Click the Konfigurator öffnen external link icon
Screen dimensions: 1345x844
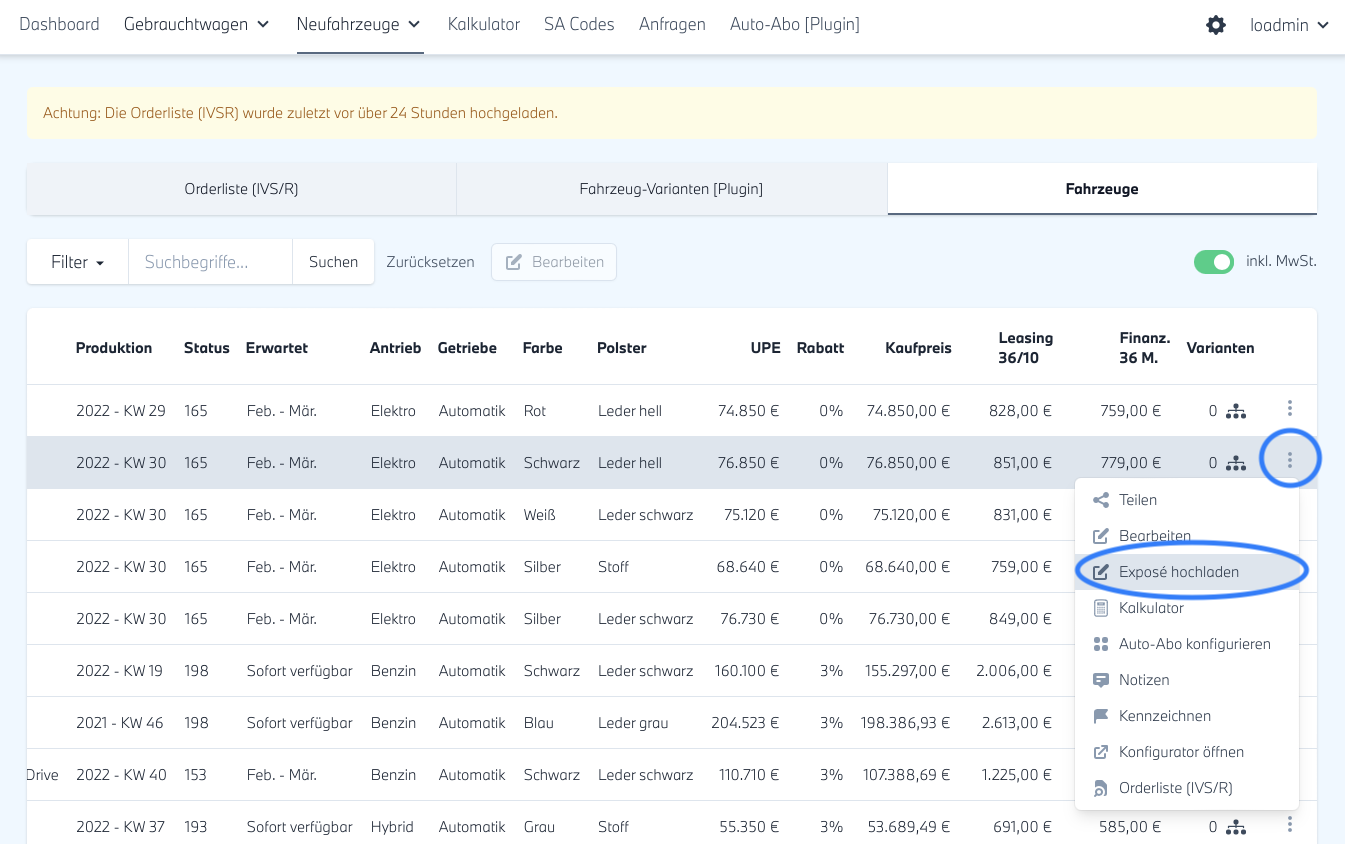(x=1101, y=752)
